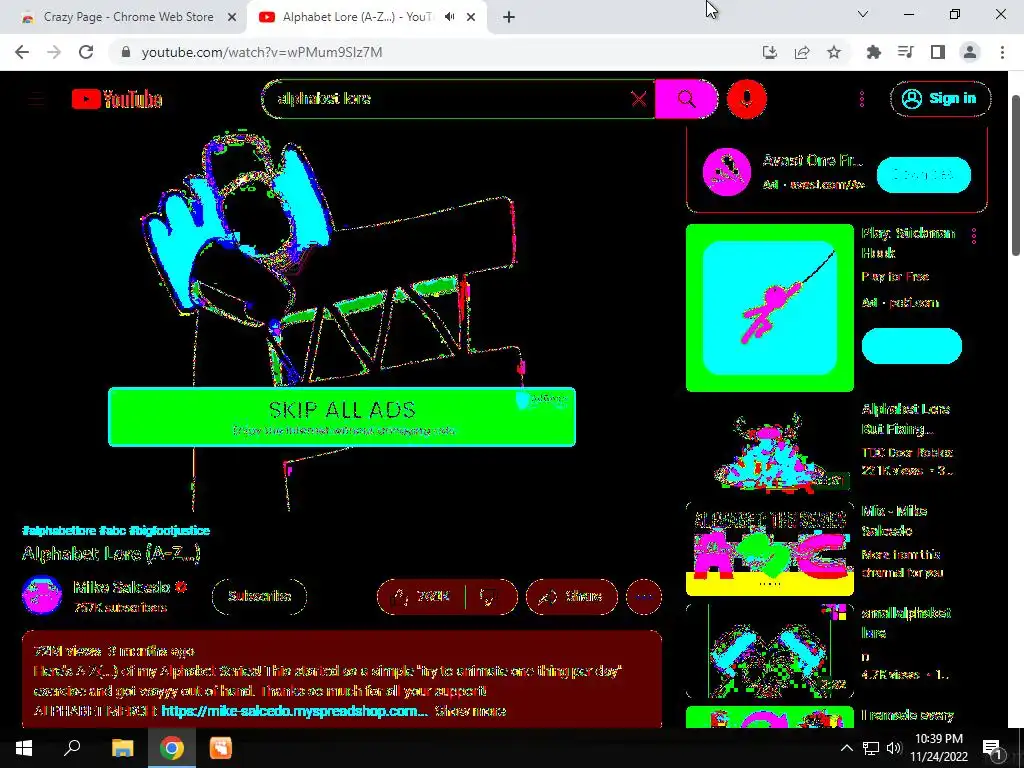The height and width of the screenshot is (768, 1024).
Task: Click the Avast One ad button
Action: point(923,174)
